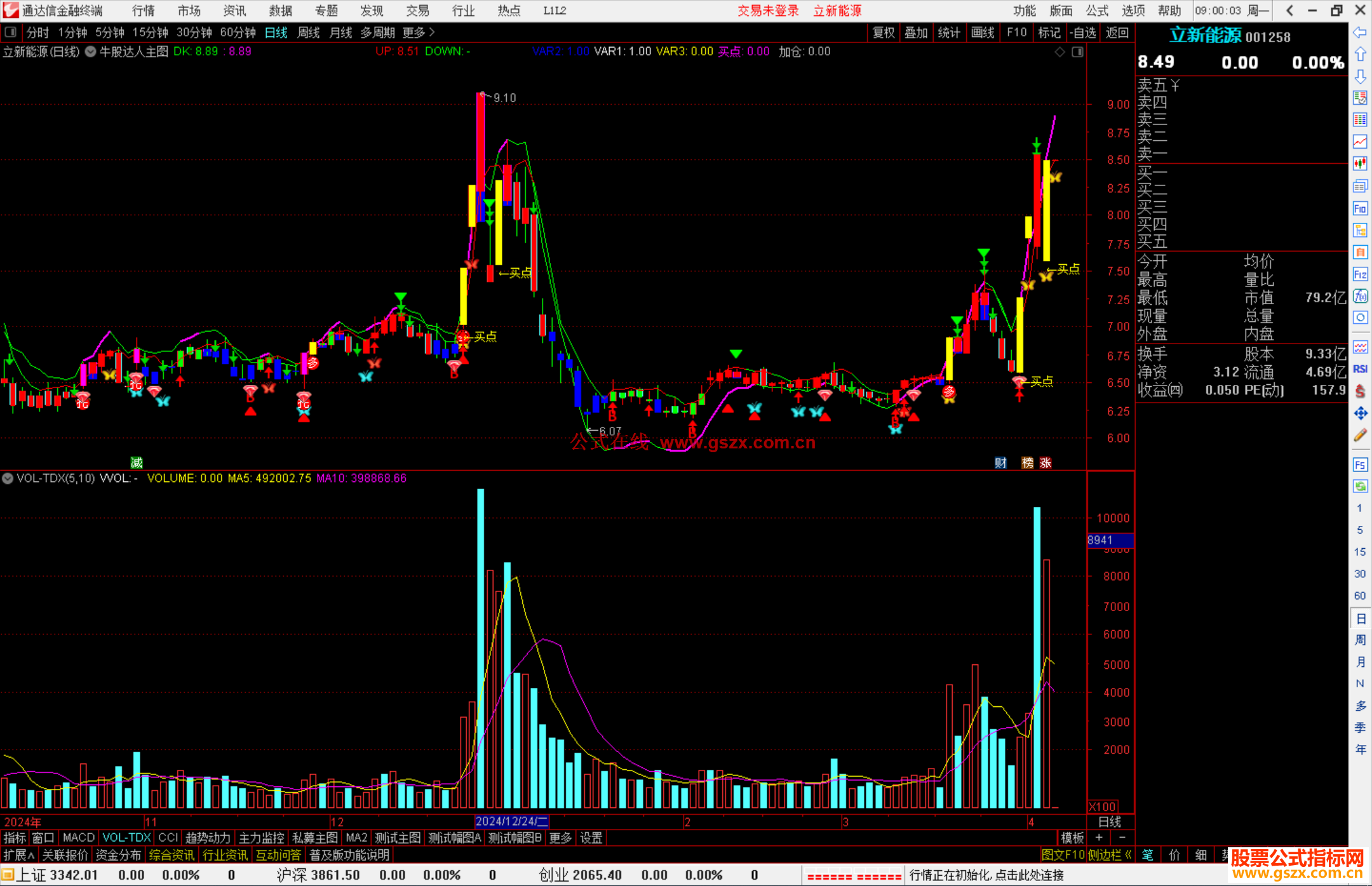Switch to 60-minute period in sidebar

[1360, 596]
